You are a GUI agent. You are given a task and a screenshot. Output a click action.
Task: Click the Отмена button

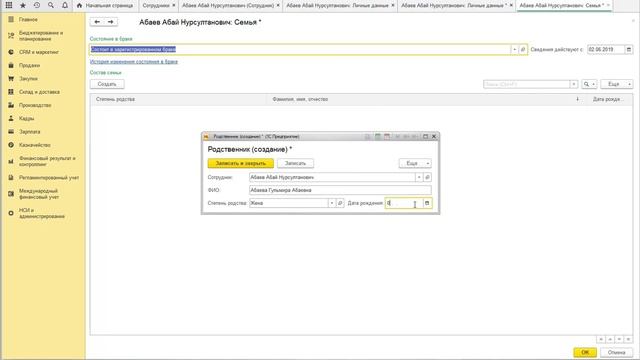coord(616,352)
